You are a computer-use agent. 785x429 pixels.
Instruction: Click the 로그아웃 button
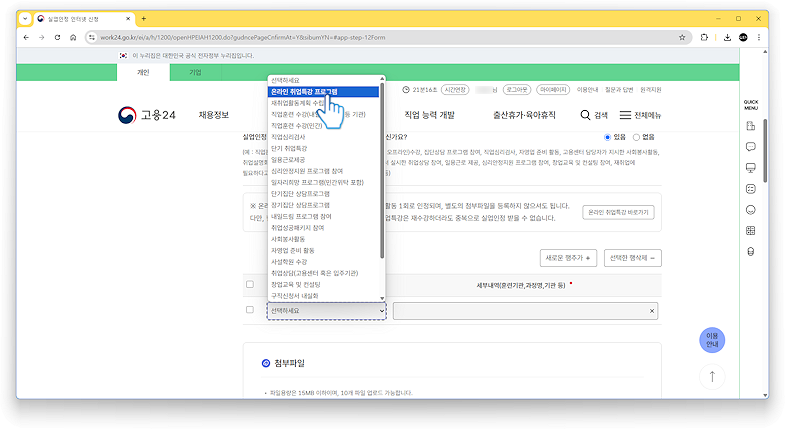tap(517, 90)
